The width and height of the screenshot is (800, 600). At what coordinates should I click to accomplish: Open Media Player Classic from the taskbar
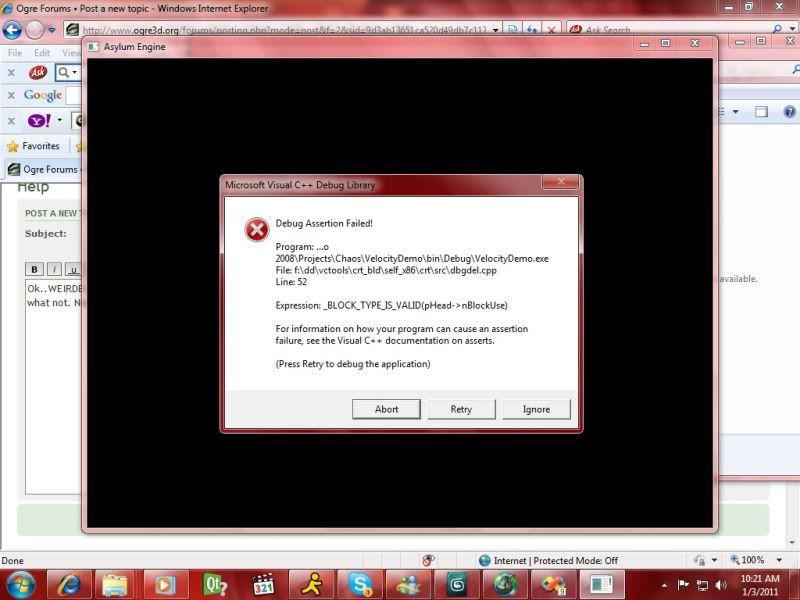click(x=264, y=585)
